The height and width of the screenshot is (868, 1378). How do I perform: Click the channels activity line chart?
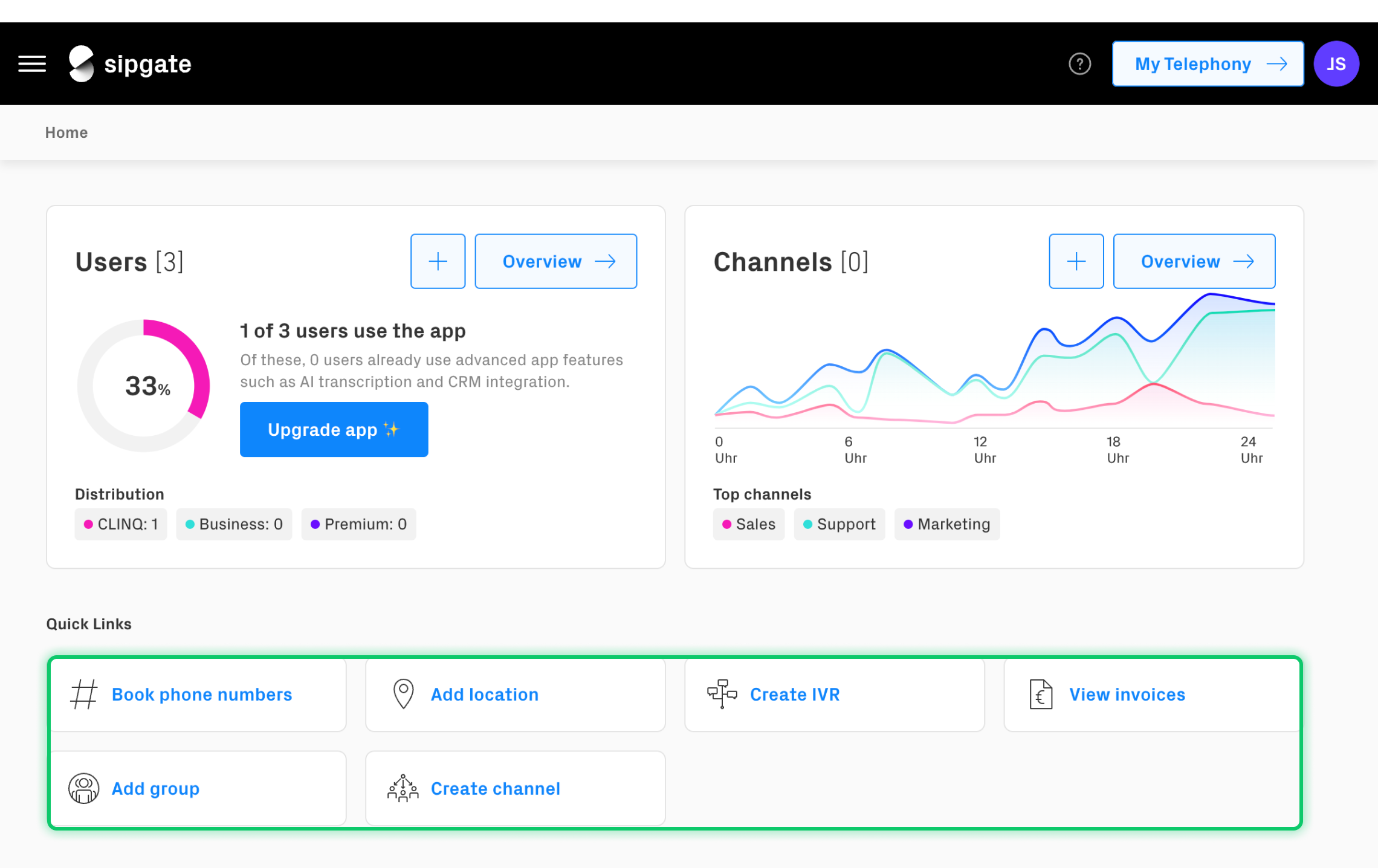[995, 361]
